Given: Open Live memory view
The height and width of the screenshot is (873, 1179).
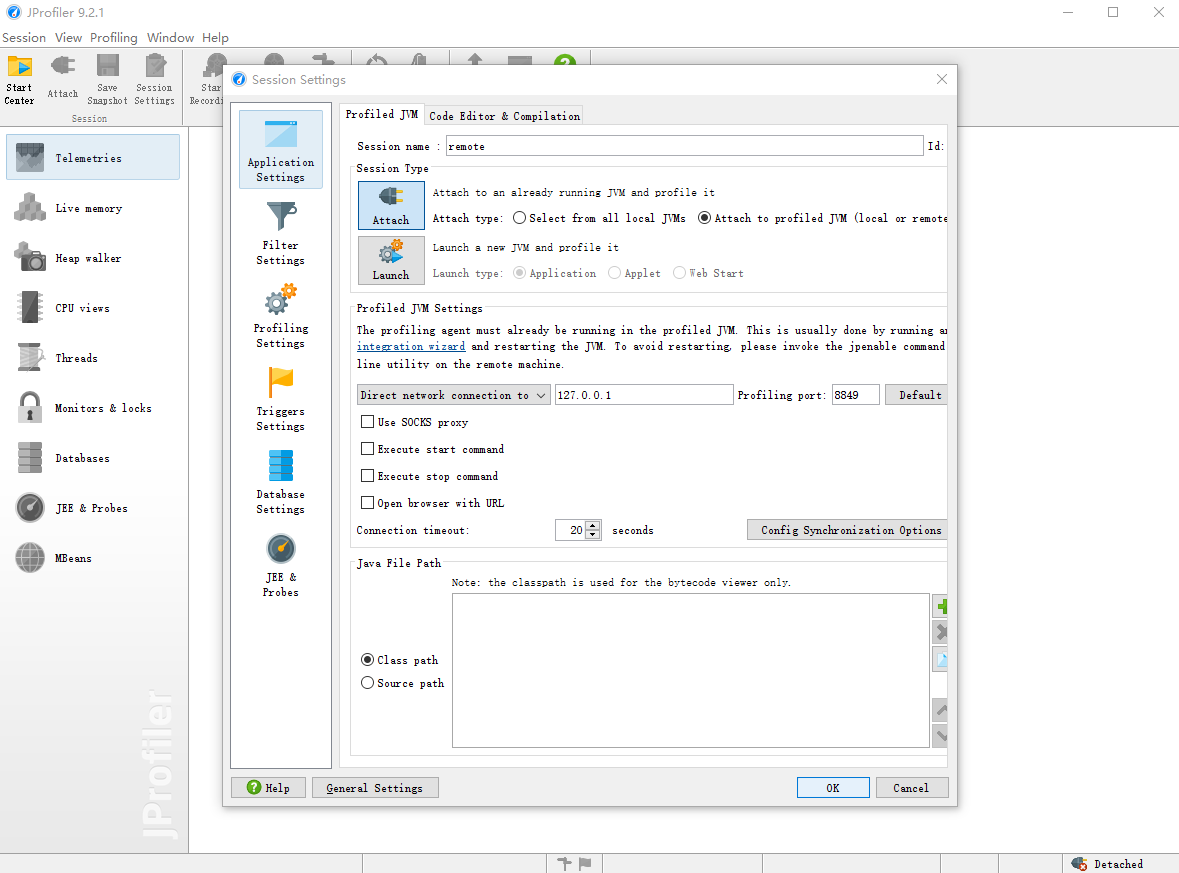Looking at the screenshot, I should pyautogui.click(x=93, y=208).
